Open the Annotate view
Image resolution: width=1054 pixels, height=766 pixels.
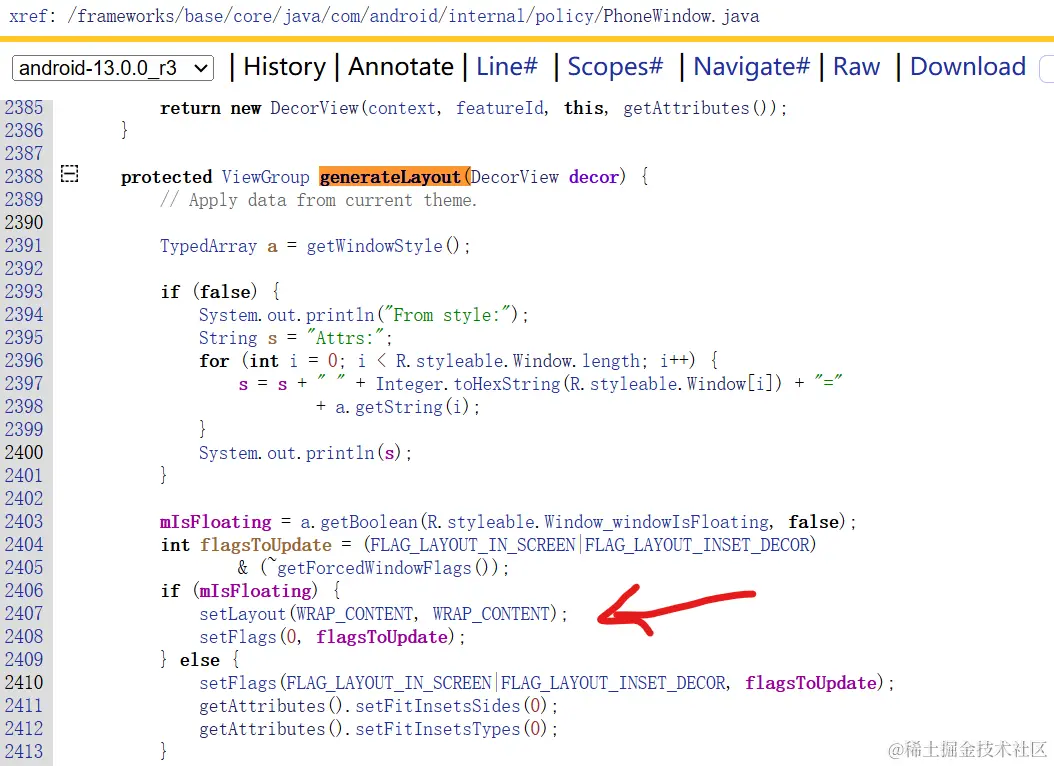point(401,67)
